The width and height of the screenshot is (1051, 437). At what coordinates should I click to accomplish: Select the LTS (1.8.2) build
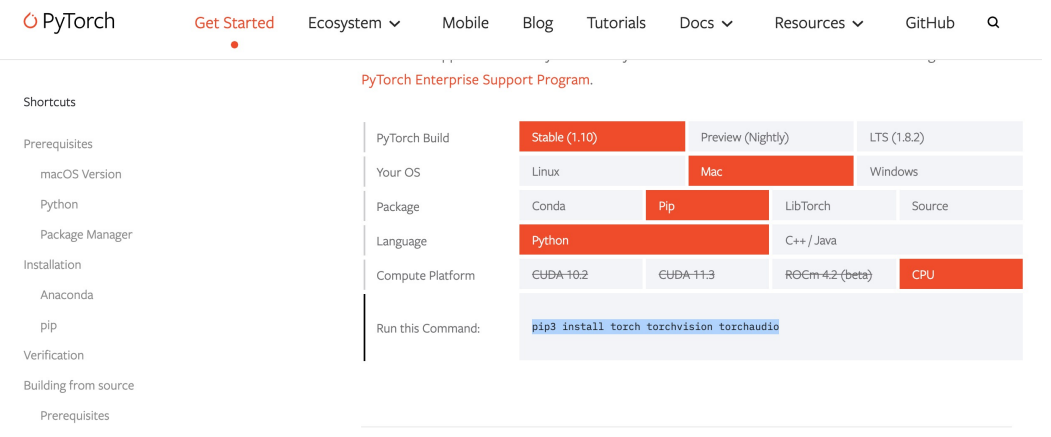940,137
